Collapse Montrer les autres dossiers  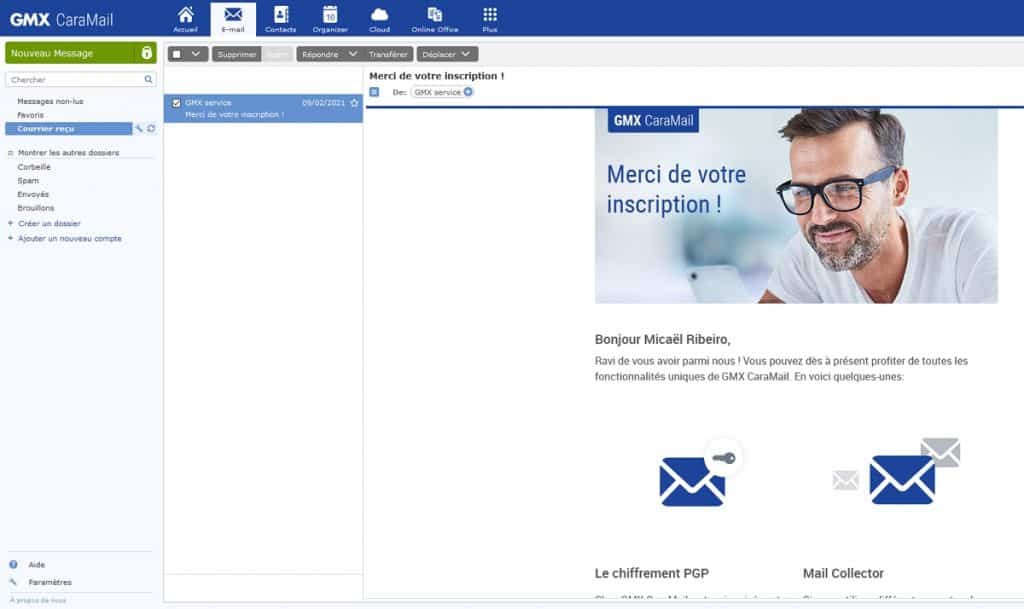10,153
